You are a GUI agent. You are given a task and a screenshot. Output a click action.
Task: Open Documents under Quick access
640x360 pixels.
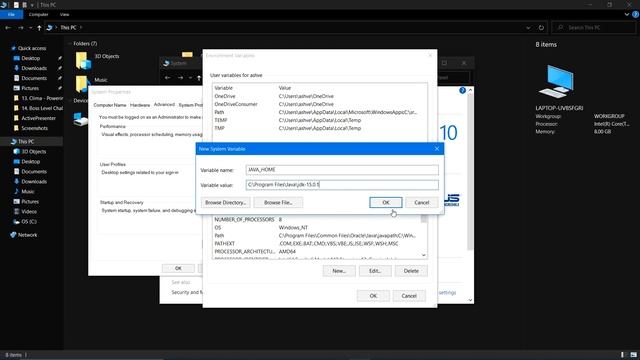tap(34, 78)
